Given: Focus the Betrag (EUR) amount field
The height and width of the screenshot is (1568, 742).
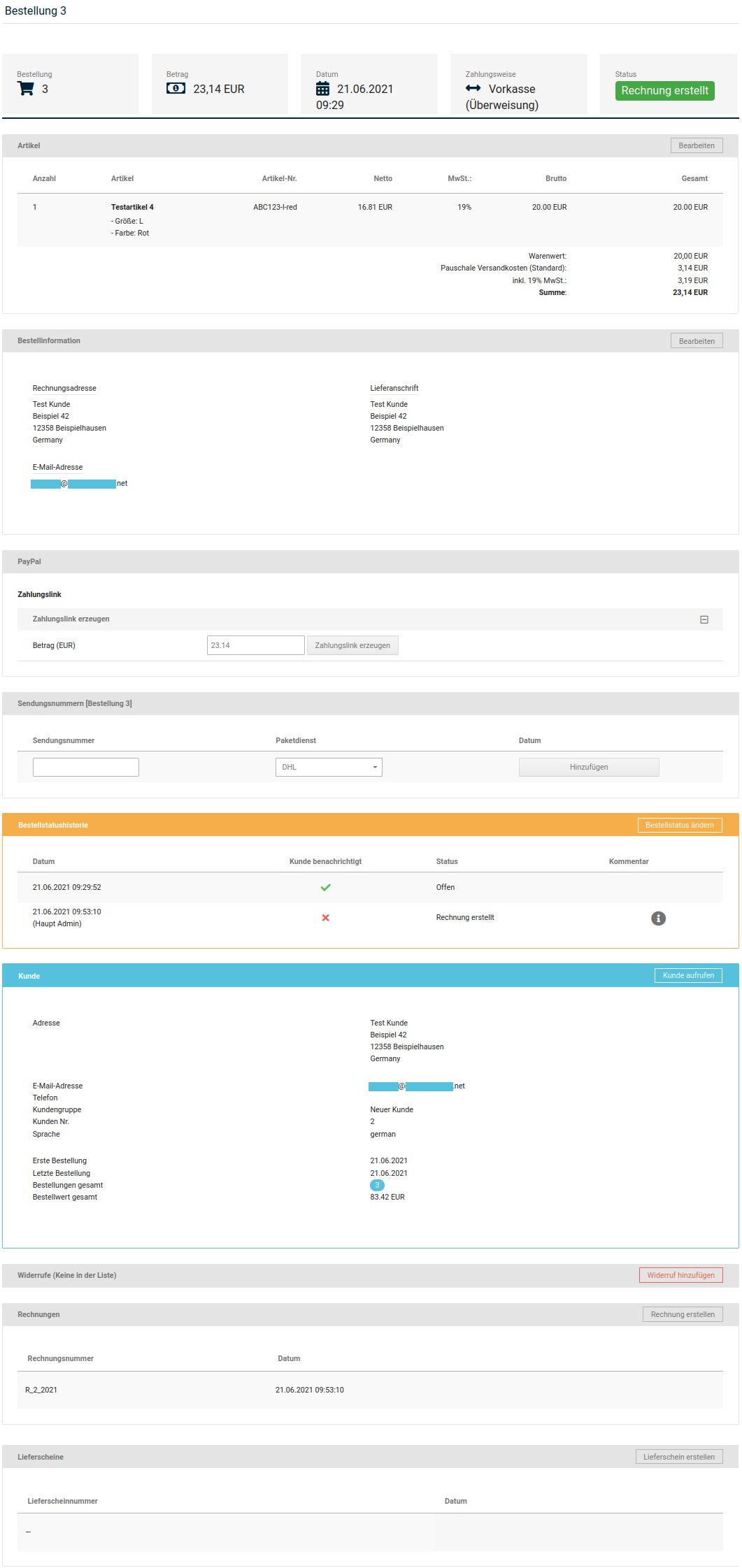Looking at the screenshot, I should point(255,645).
